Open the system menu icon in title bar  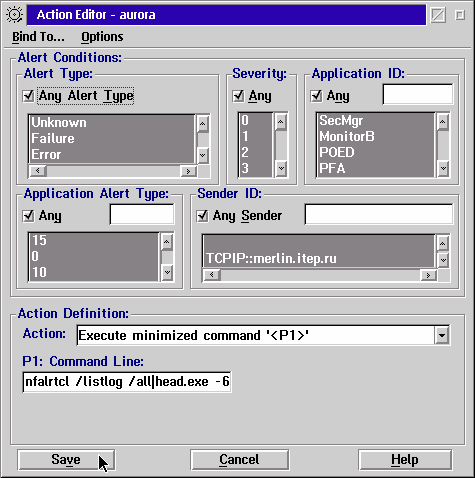click(14, 15)
